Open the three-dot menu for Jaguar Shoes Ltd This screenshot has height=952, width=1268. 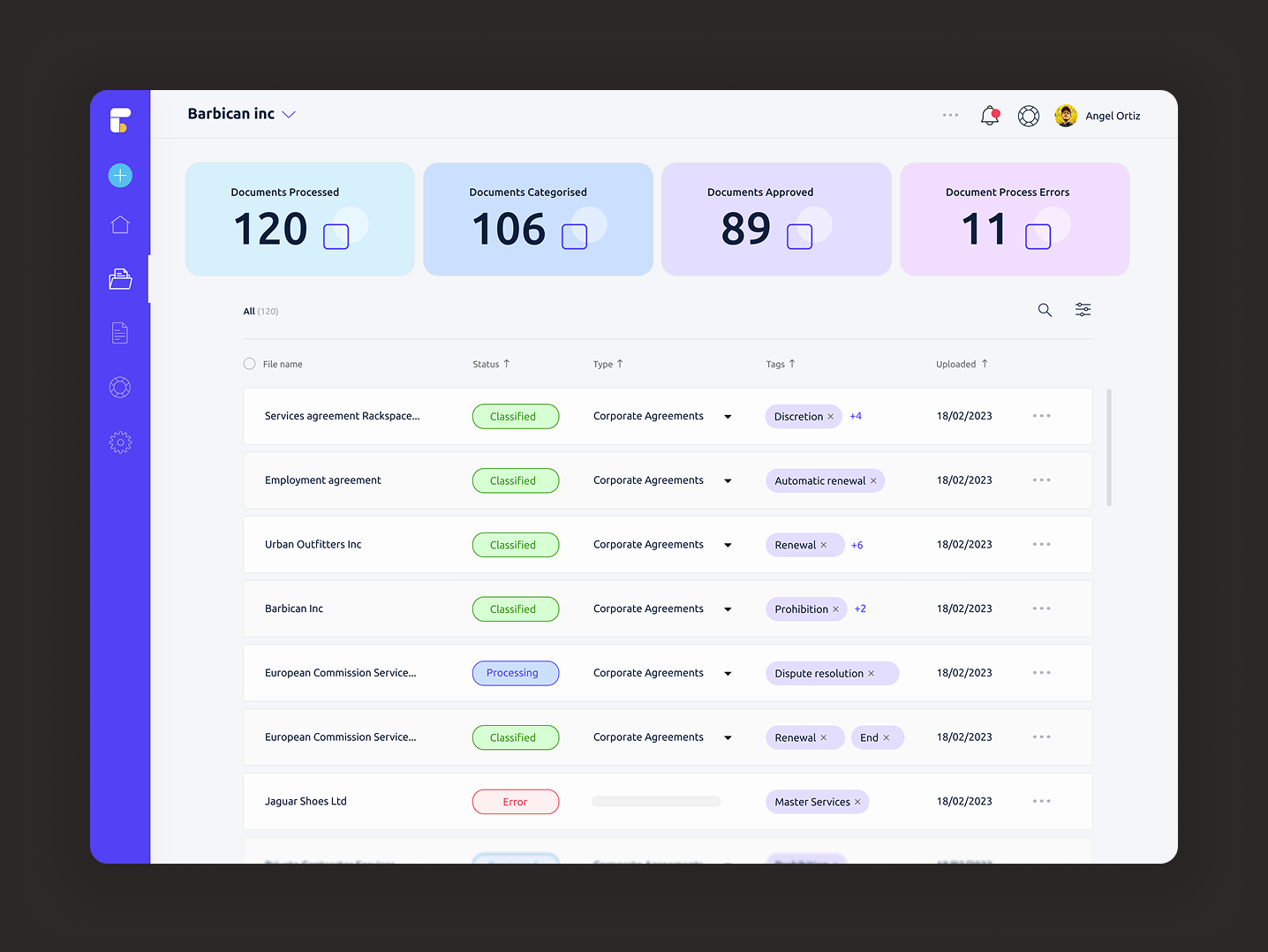(1041, 802)
